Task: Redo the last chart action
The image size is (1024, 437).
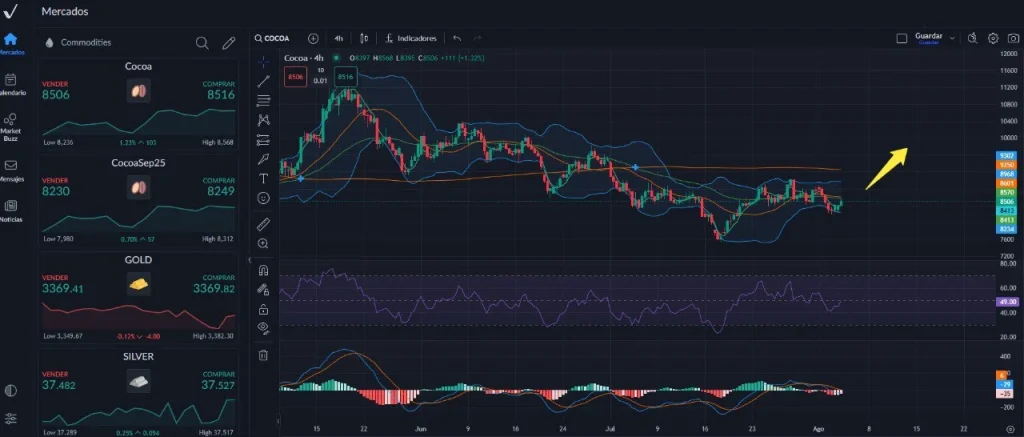Action: tap(477, 39)
